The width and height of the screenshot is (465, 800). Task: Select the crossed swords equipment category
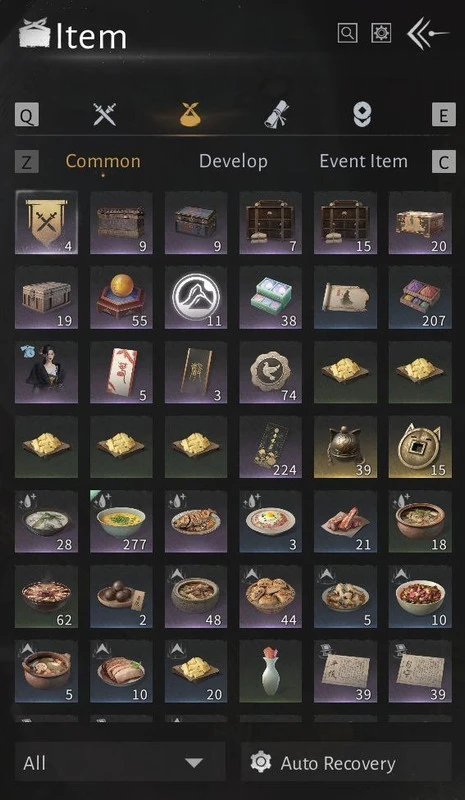pyautogui.click(x=105, y=114)
